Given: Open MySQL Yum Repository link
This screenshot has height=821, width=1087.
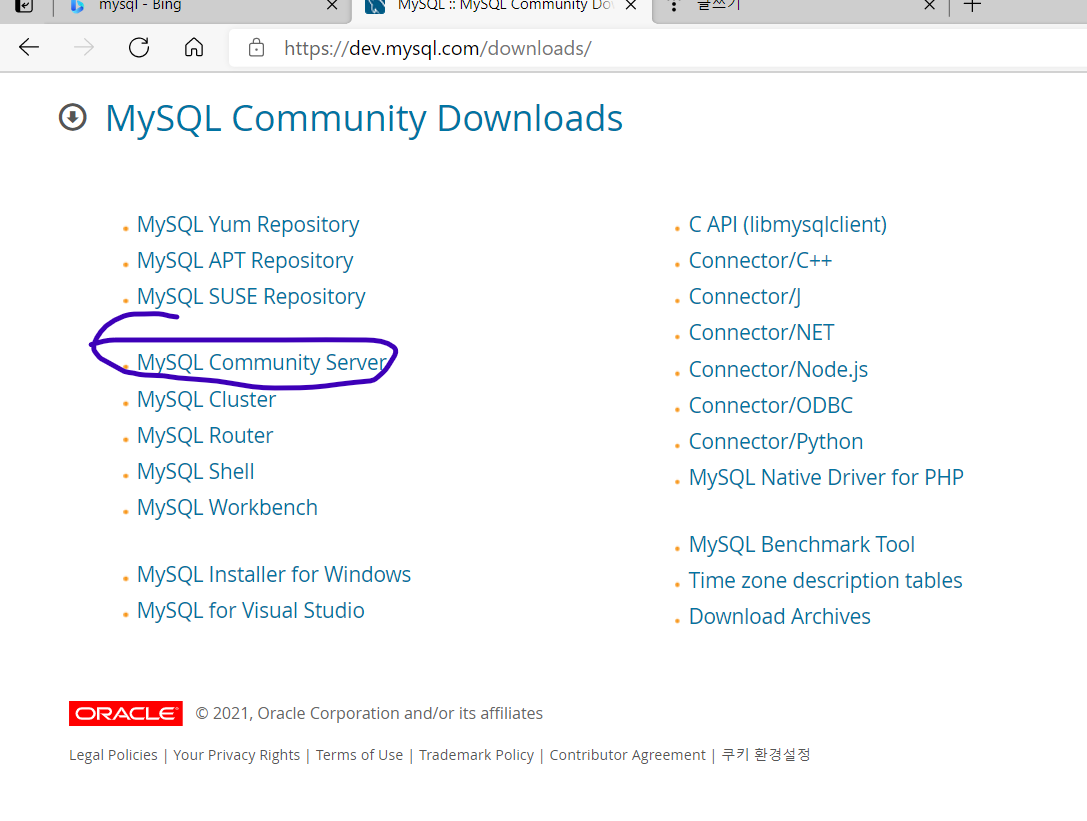Looking at the screenshot, I should 247,225.
